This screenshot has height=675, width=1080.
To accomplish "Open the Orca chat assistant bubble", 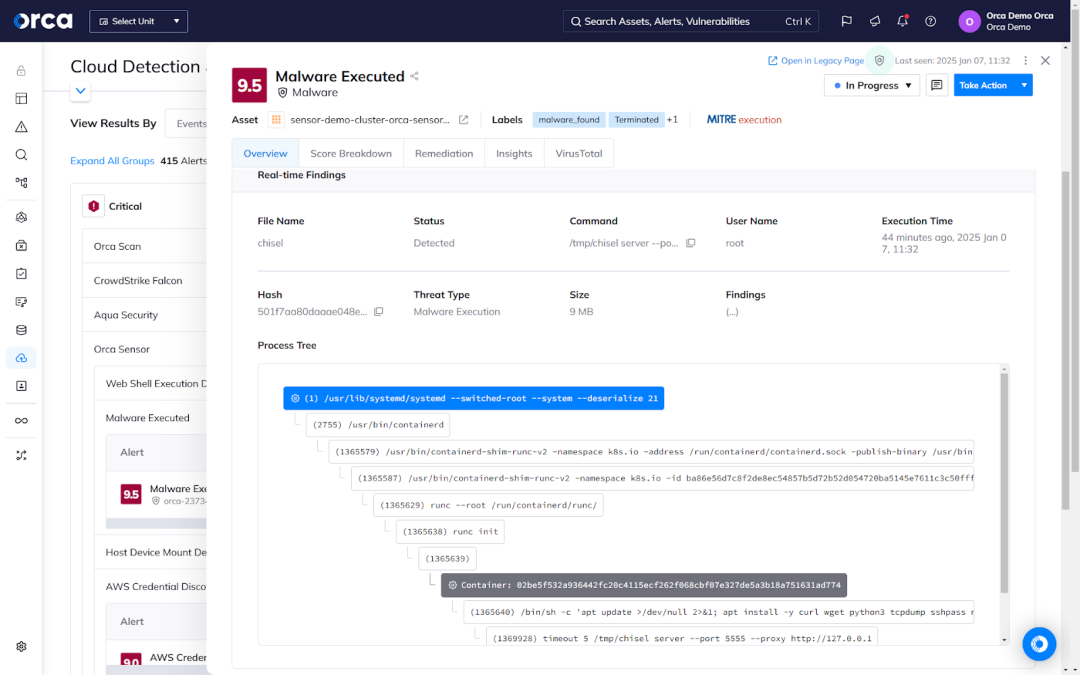I will pyautogui.click(x=1039, y=644).
